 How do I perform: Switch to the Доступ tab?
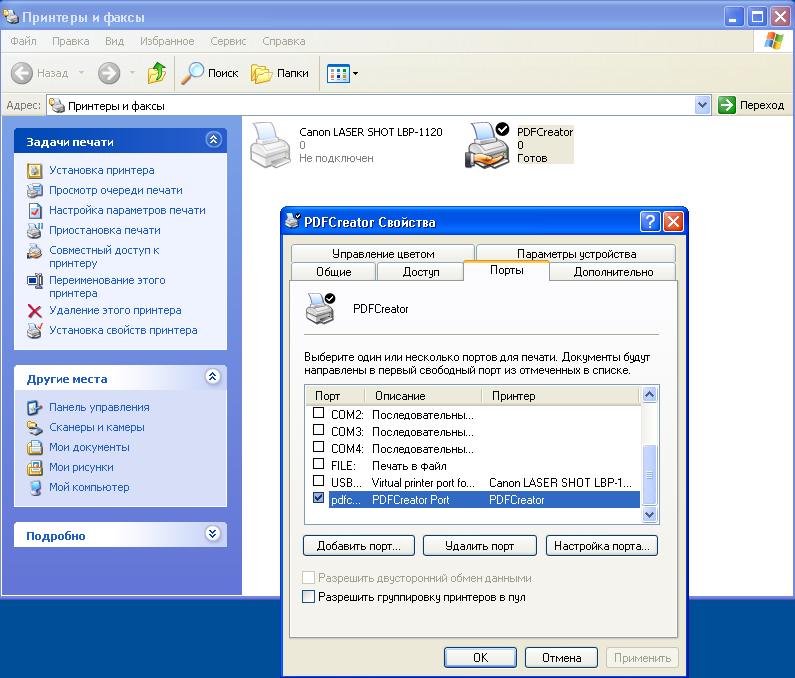coord(421,272)
